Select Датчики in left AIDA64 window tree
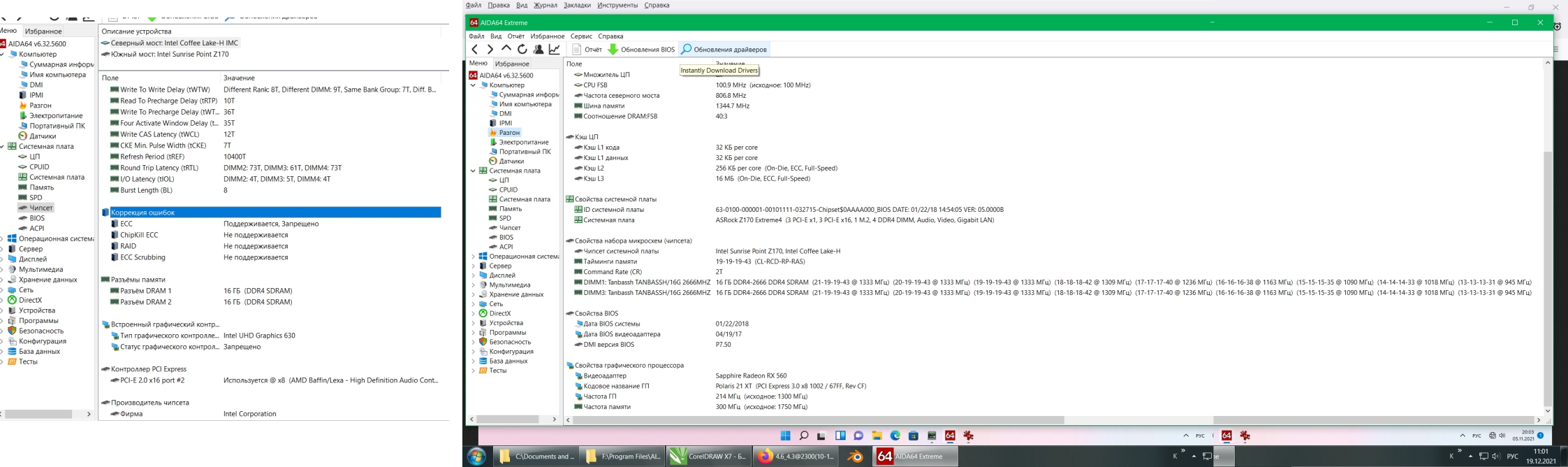The image size is (1568, 467). click(x=43, y=136)
